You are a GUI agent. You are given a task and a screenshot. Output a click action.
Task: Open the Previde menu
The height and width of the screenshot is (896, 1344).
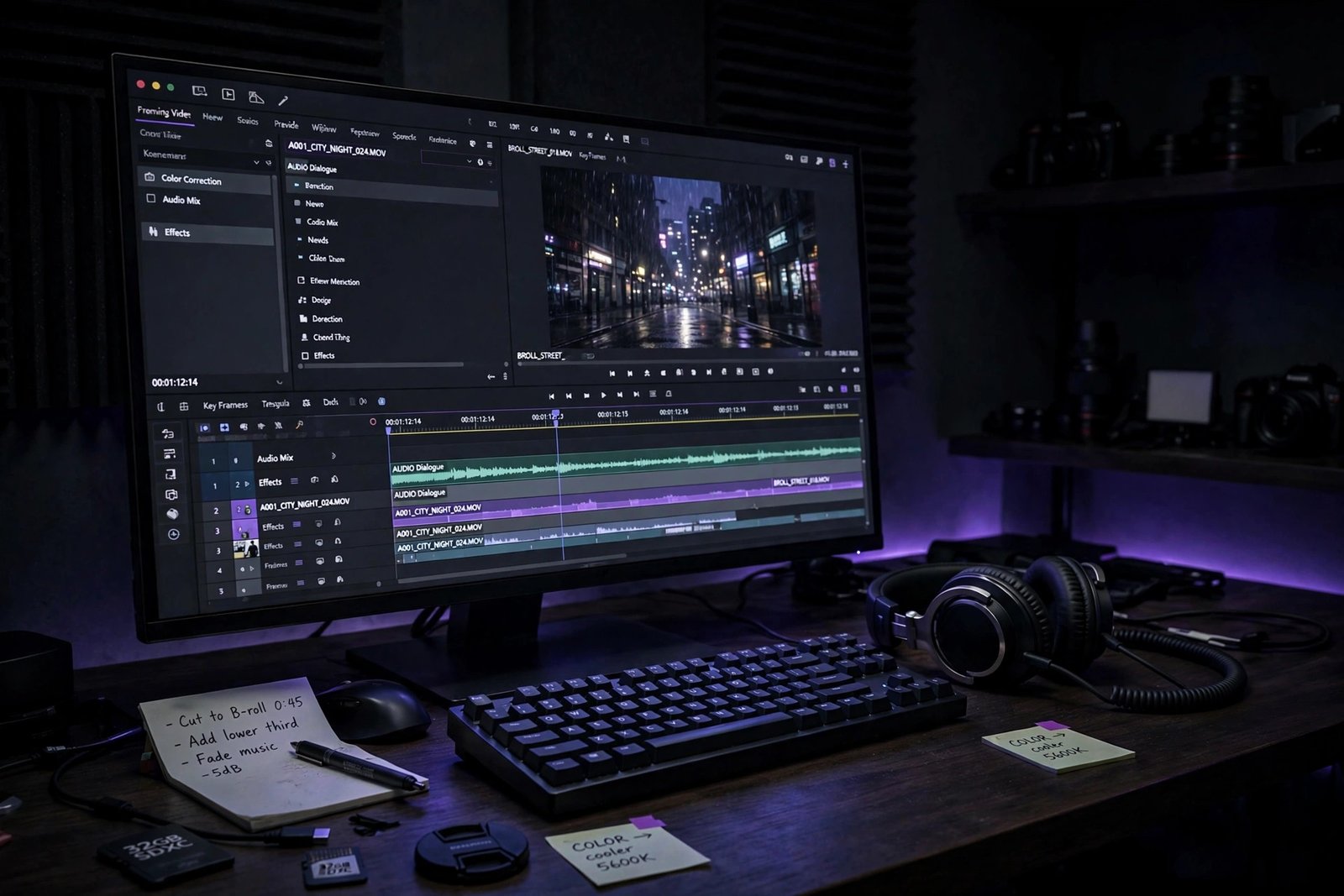[286, 124]
